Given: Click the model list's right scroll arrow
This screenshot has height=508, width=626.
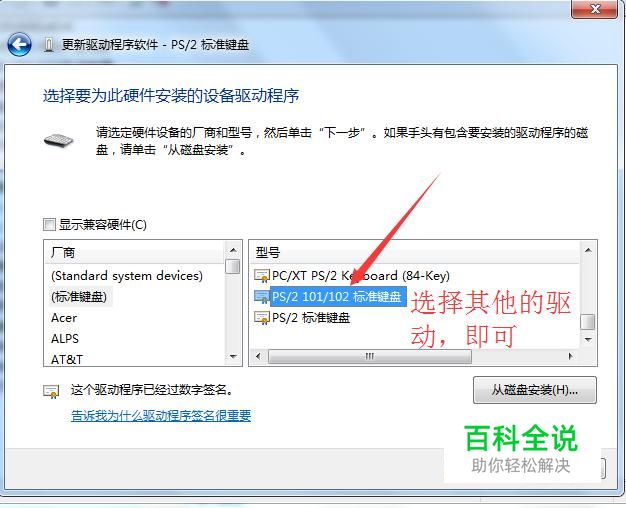Looking at the screenshot, I should 571,356.
